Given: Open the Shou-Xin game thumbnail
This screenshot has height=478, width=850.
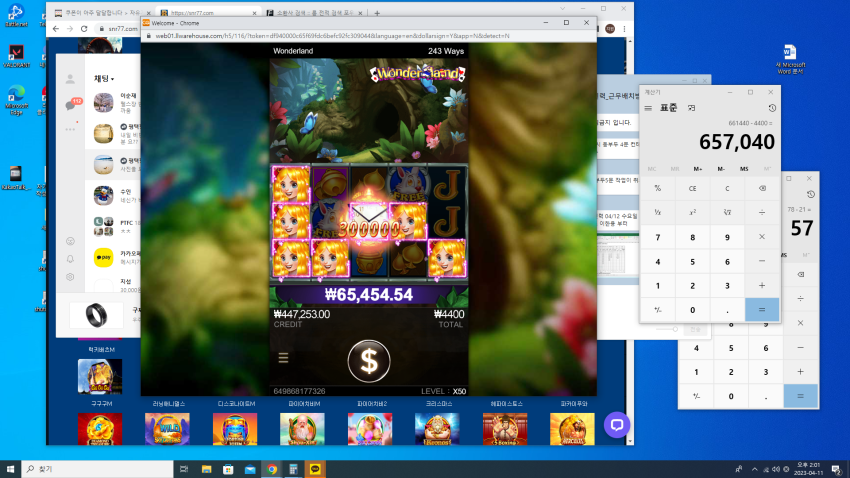Looking at the screenshot, I should point(302,429).
